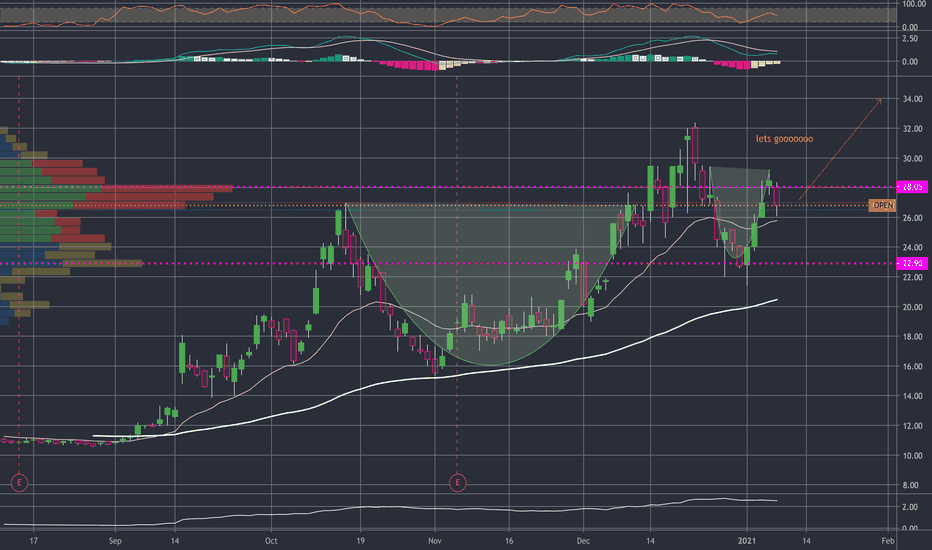Click the 32.00 price axis label
Image resolution: width=932 pixels, height=550 pixels.
(912, 128)
